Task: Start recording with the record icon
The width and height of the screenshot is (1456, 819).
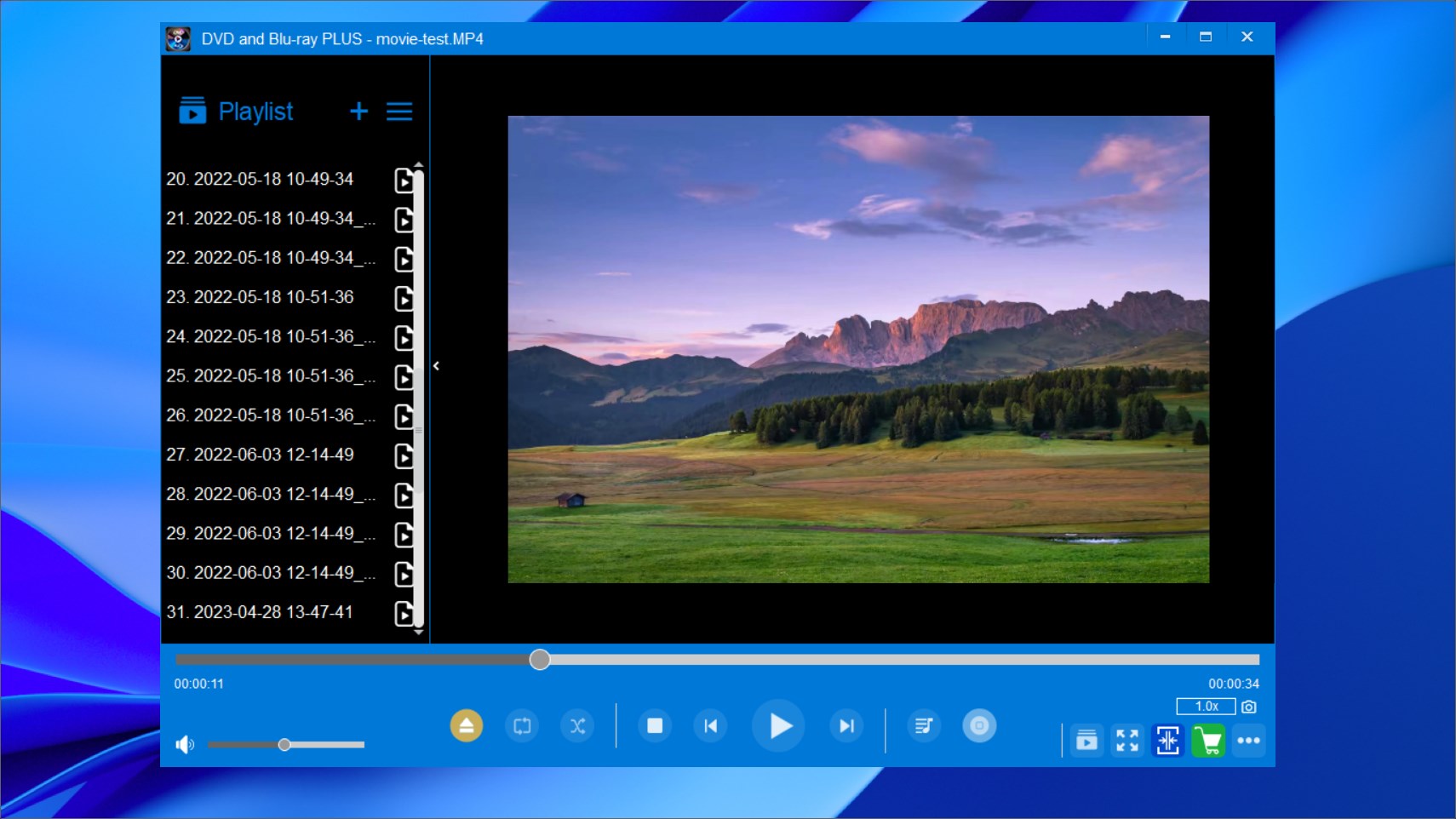Action: click(x=980, y=726)
